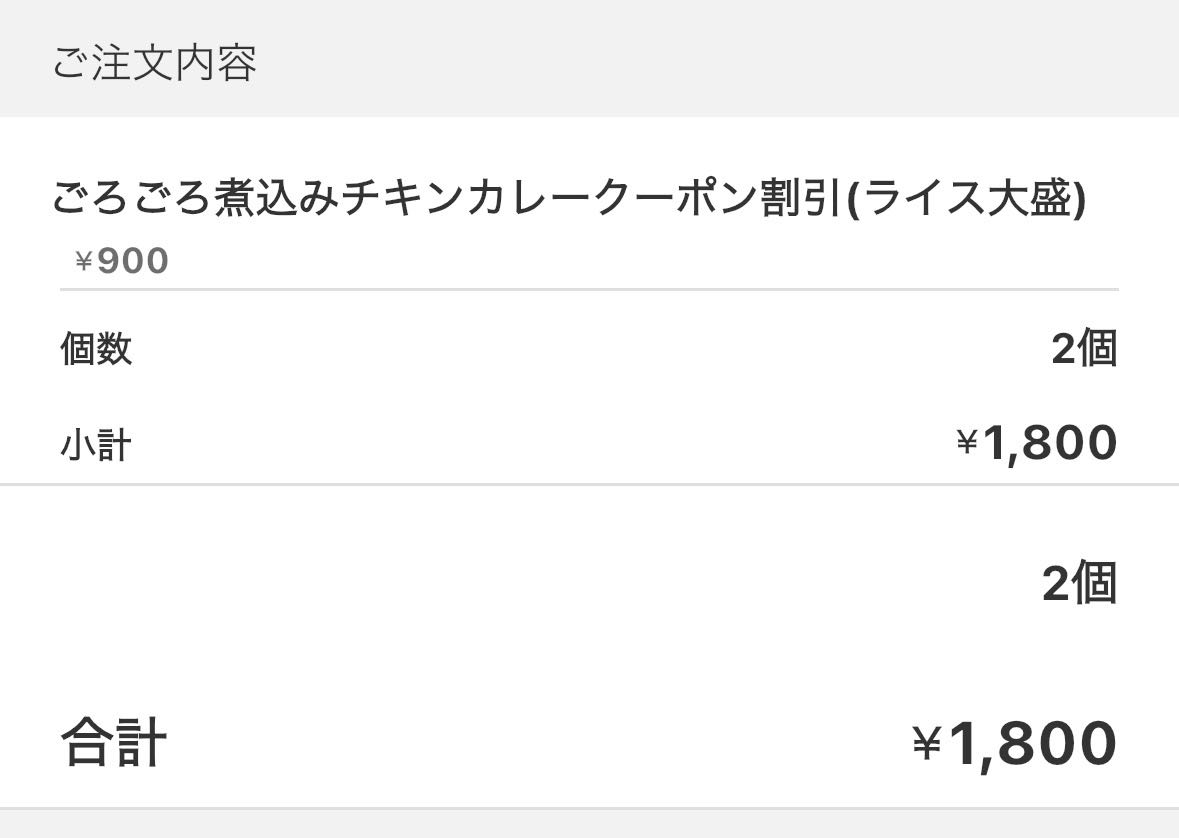Tap the ¥1,800 subtotal amount
Screen dimensions: 1179x838
(x=1037, y=443)
